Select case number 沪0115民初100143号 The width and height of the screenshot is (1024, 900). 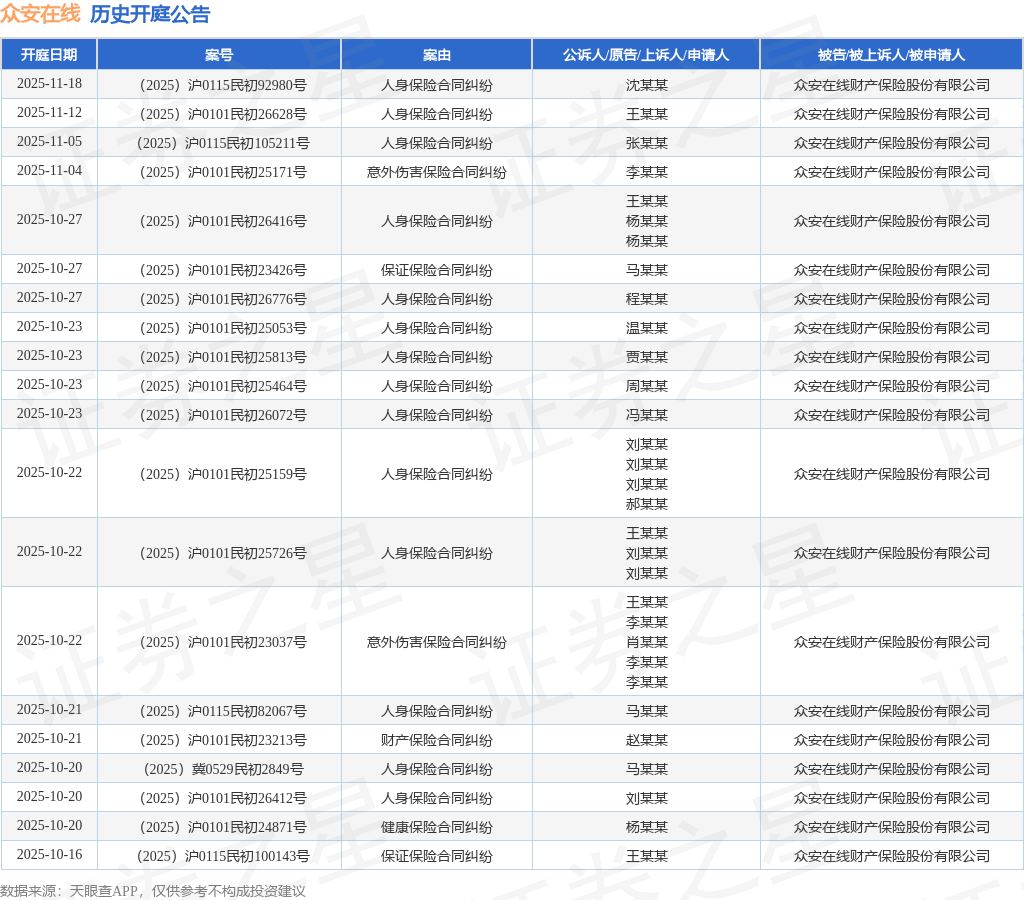(223, 856)
